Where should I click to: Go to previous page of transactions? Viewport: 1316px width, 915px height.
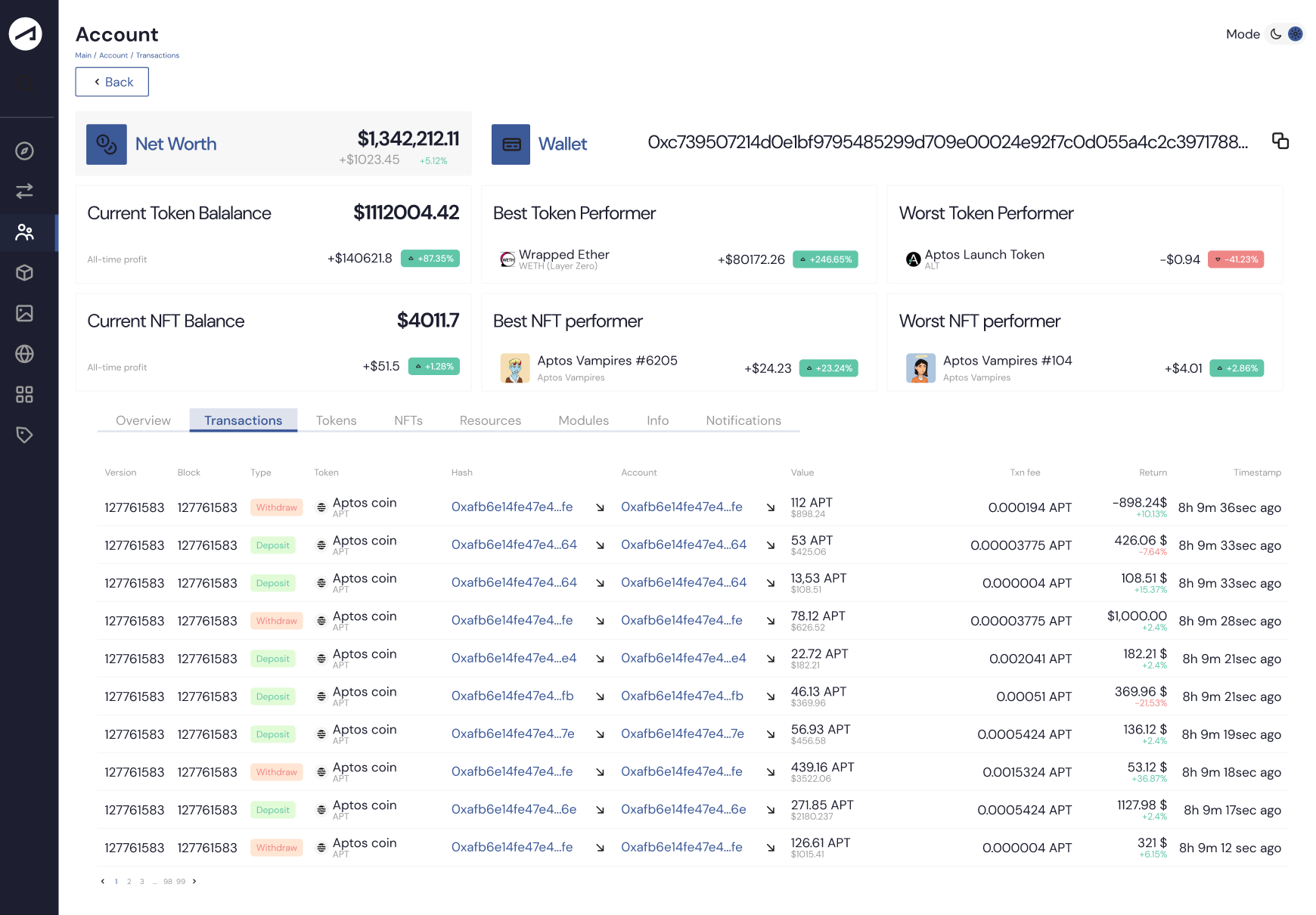[103, 881]
